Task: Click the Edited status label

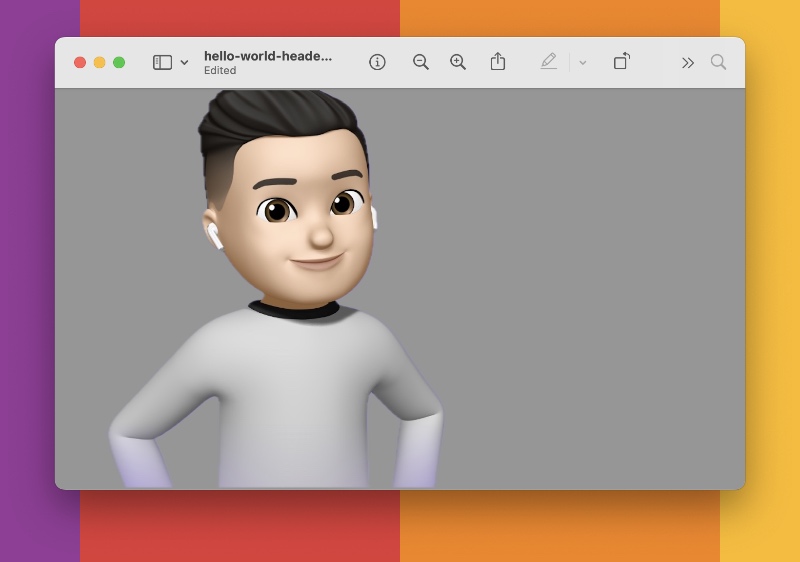Action: (x=220, y=71)
